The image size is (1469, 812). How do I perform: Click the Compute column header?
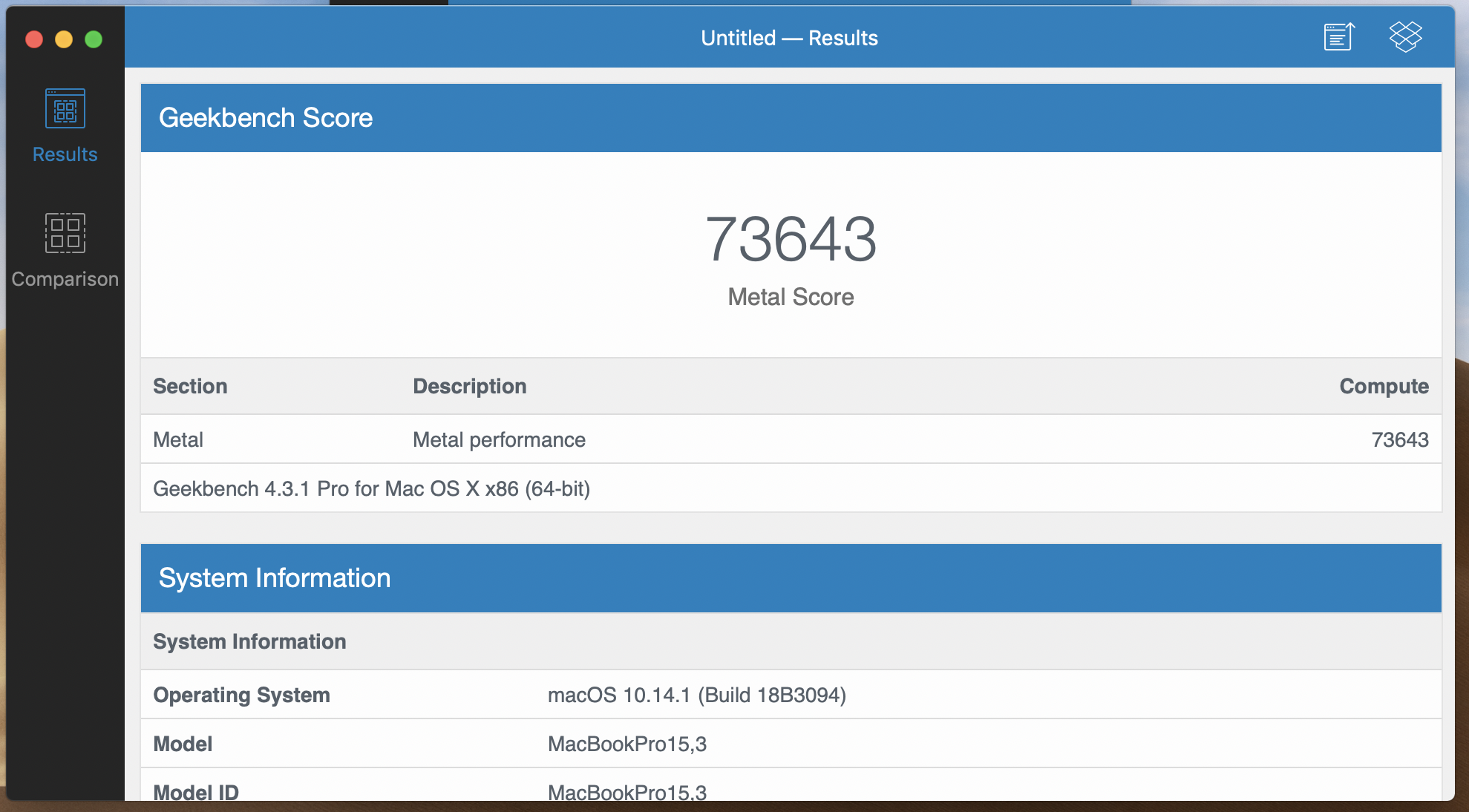pyautogui.click(x=1384, y=387)
